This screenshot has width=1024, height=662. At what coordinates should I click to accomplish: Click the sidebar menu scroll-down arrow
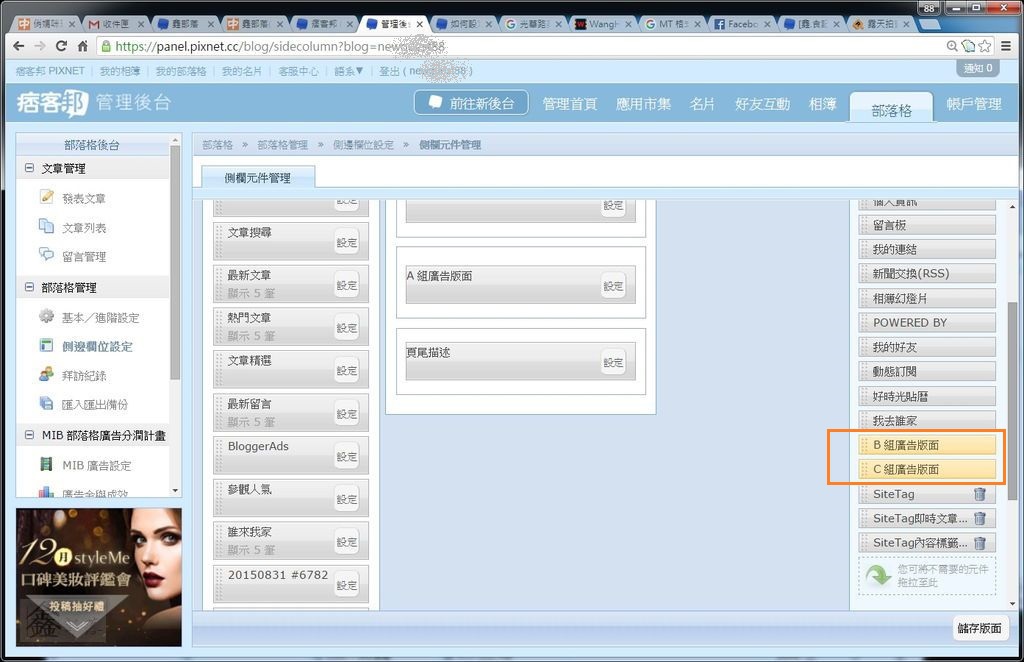[175, 490]
